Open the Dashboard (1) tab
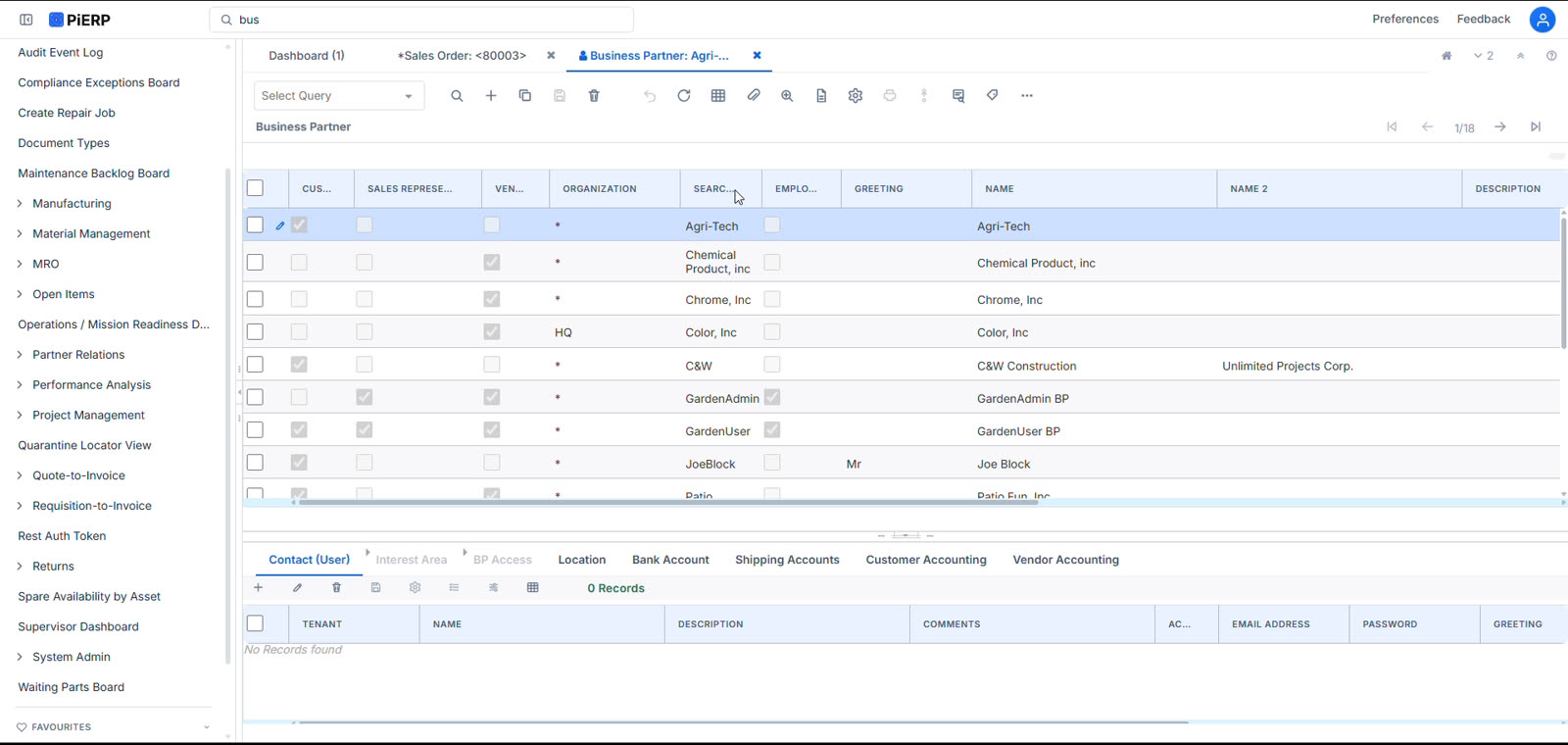Image resolution: width=1568 pixels, height=745 pixels. pyautogui.click(x=307, y=56)
